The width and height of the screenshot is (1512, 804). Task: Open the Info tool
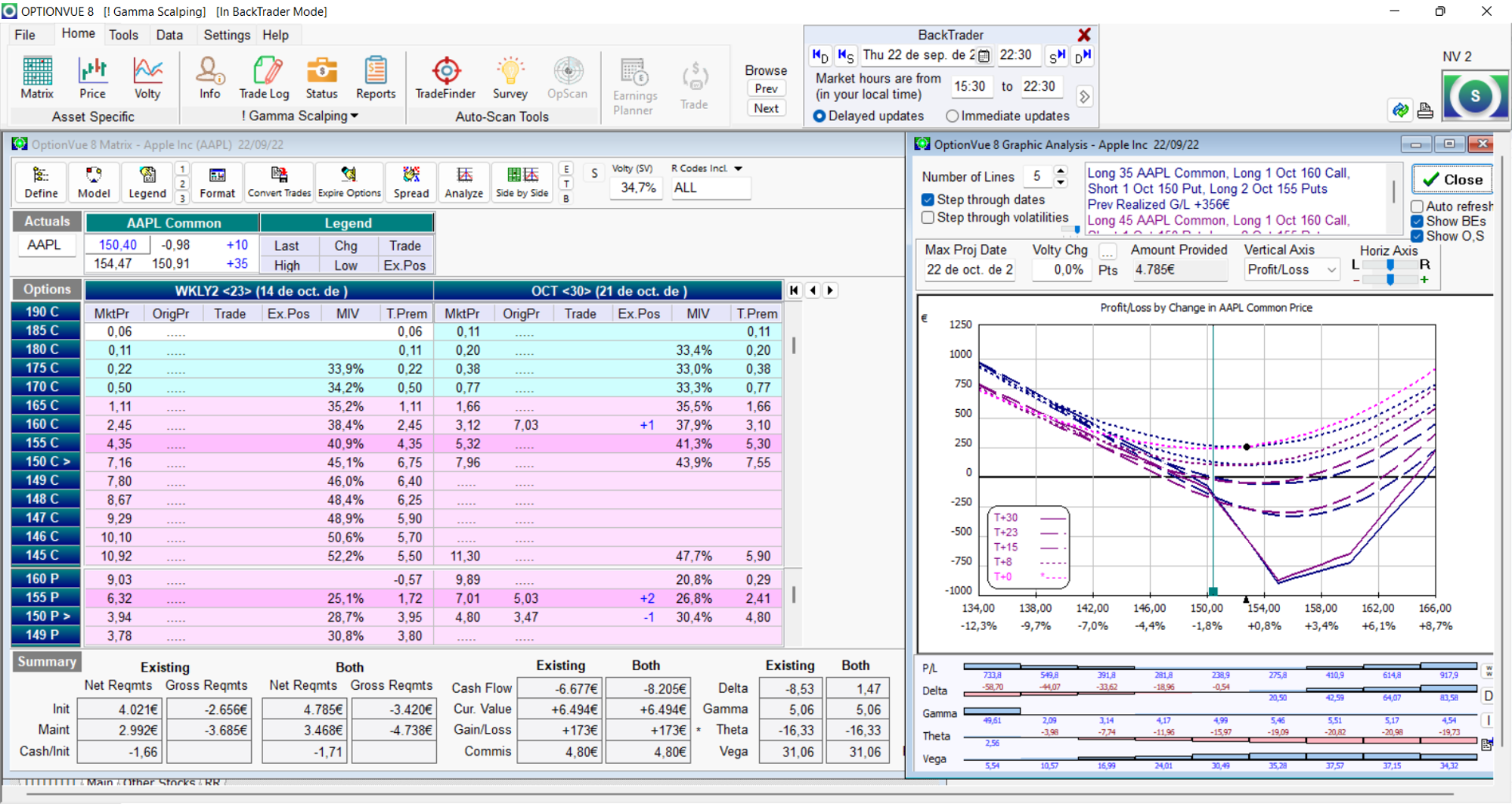tap(209, 78)
